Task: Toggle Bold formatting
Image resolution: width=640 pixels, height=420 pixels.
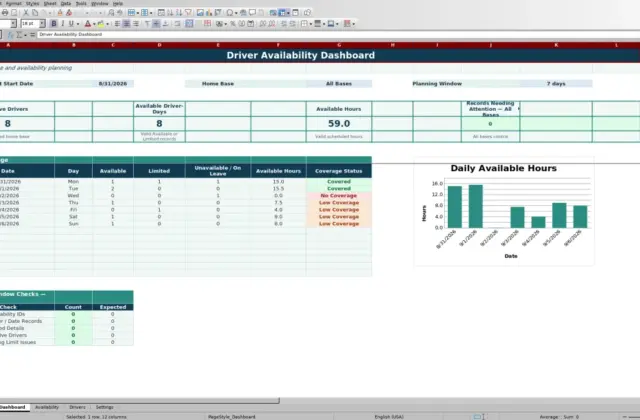Action: point(53,24)
